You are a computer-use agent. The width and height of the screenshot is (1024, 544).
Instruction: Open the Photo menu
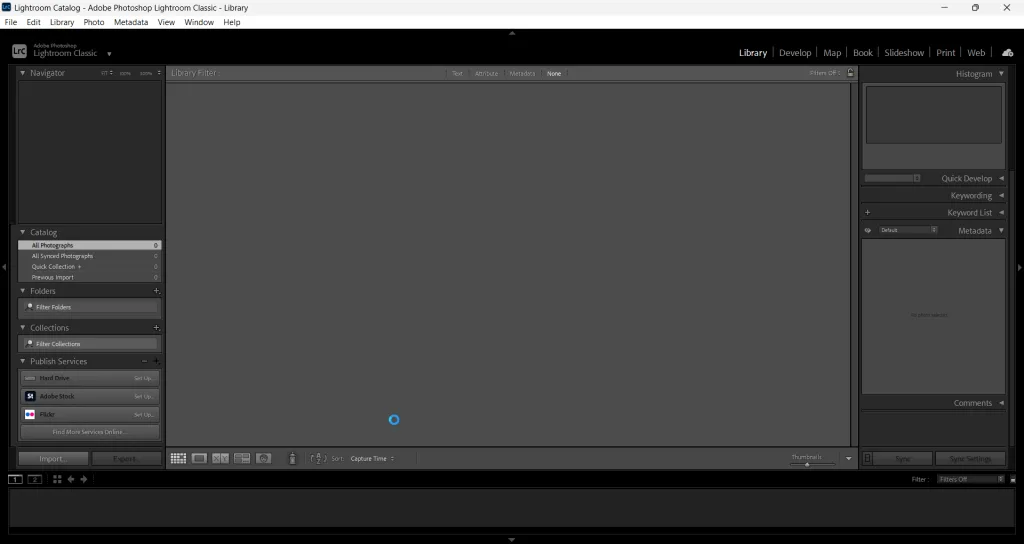[x=93, y=22]
